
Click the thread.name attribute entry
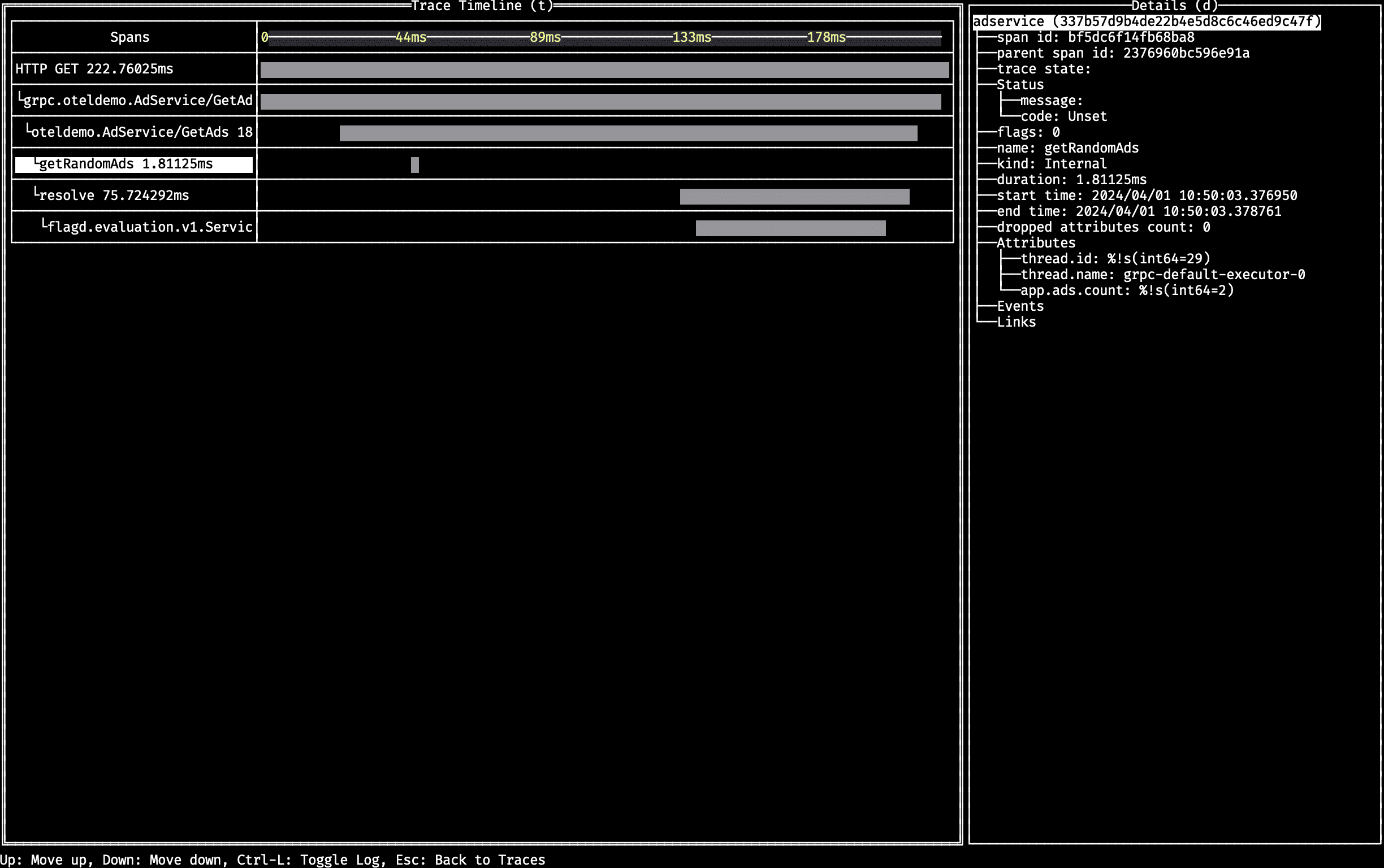[x=1162, y=275]
